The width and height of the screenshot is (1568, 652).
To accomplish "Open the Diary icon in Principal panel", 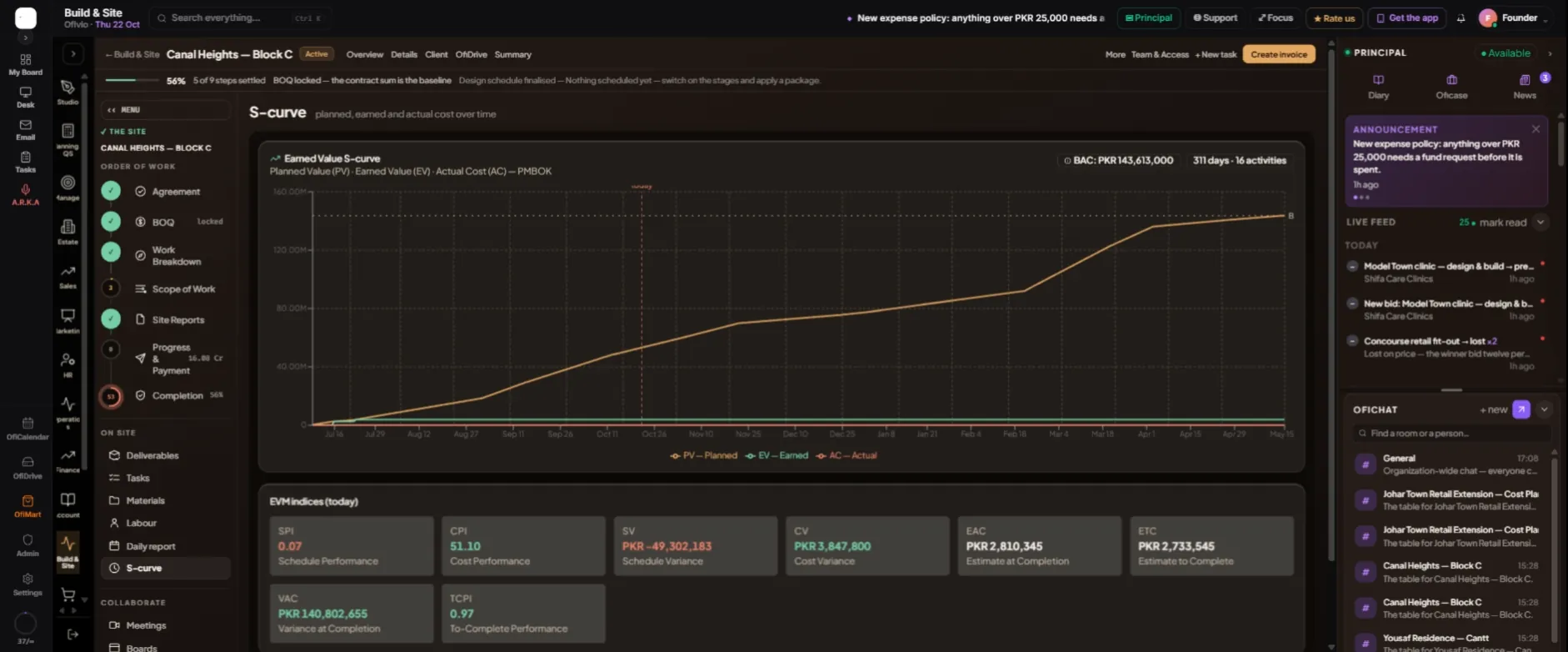I will point(1378,86).
